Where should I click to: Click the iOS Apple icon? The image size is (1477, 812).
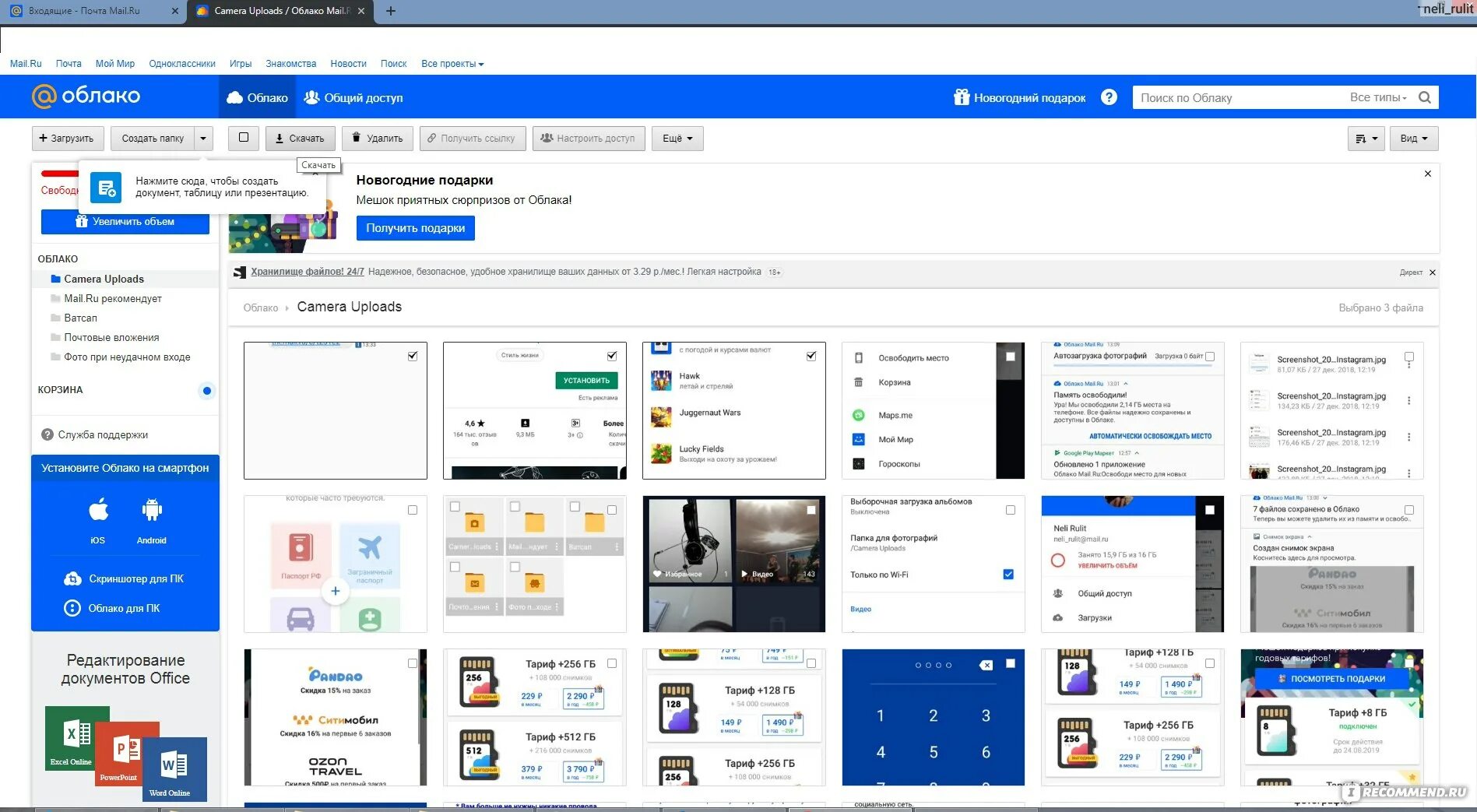pyautogui.click(x=98, y=510)
